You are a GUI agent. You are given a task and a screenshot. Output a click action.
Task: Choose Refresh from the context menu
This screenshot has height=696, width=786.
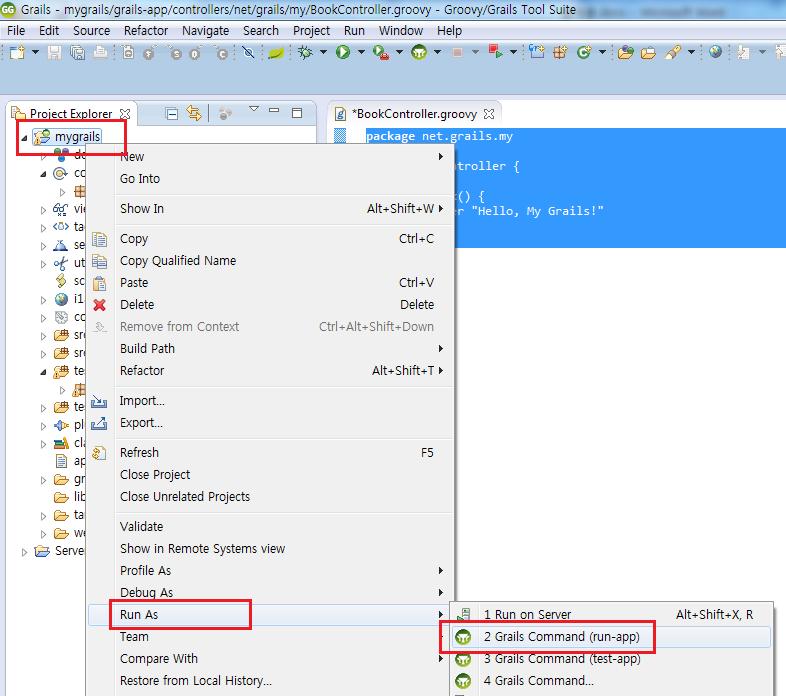(271, 453)
